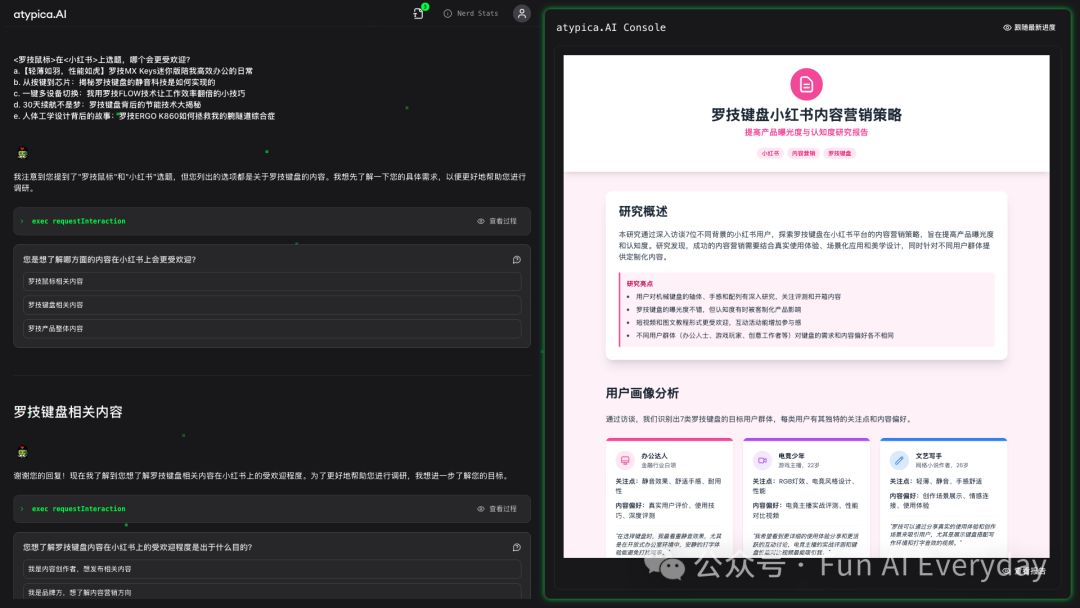Click the 研究概述 heading

coord(643,211)
